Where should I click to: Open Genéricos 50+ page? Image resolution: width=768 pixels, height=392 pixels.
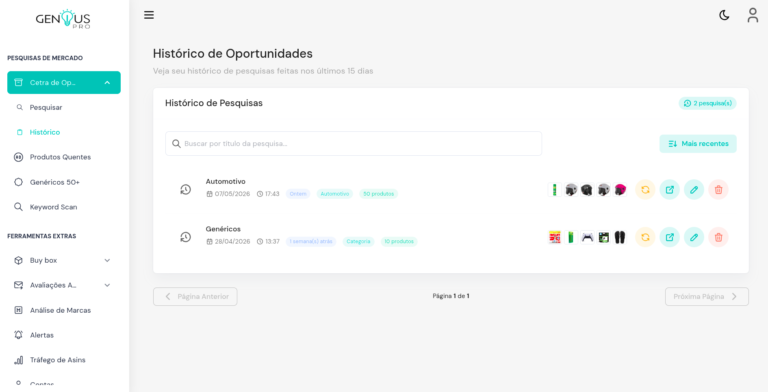[x=54, y=182]
